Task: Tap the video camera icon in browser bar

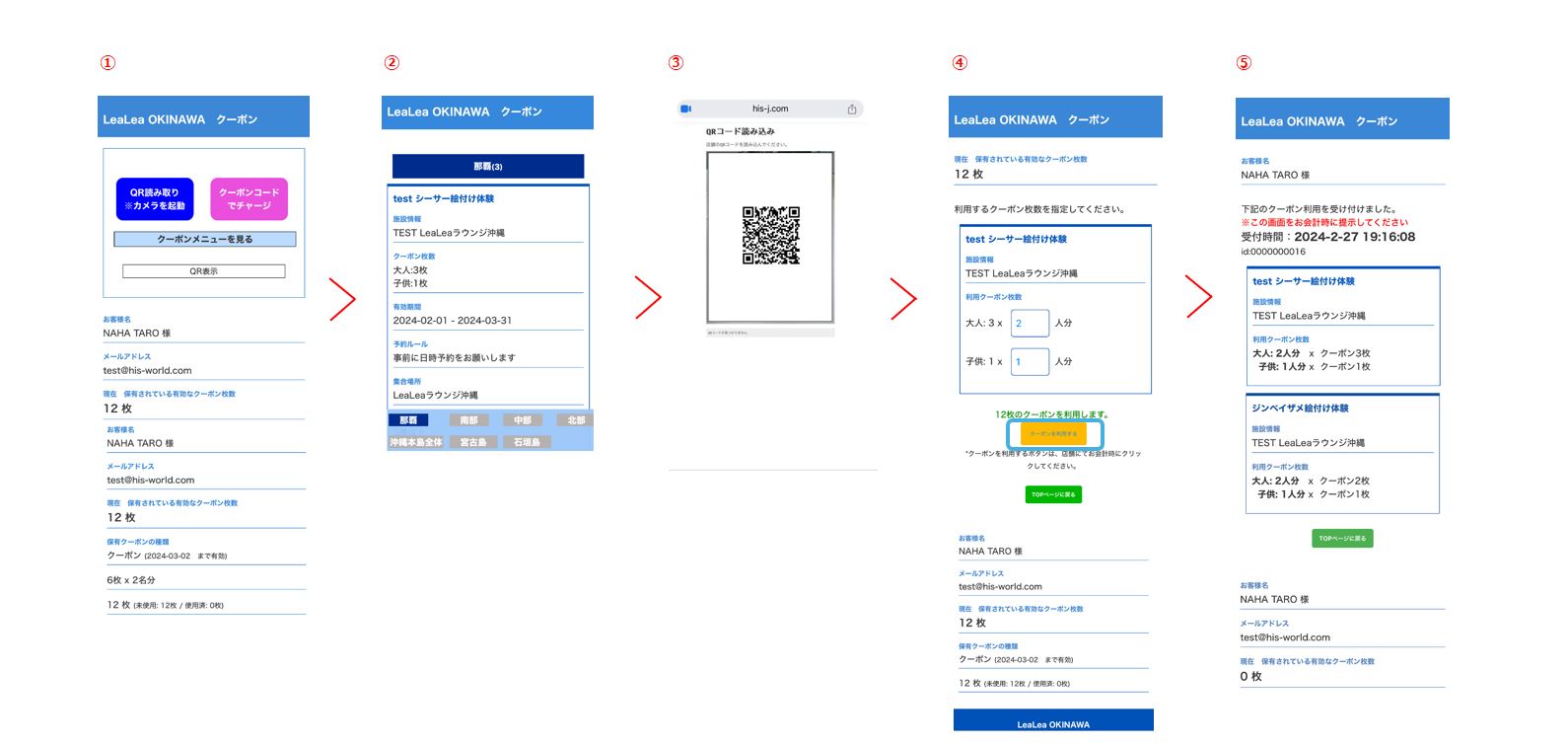Action: tap(686, 109)
